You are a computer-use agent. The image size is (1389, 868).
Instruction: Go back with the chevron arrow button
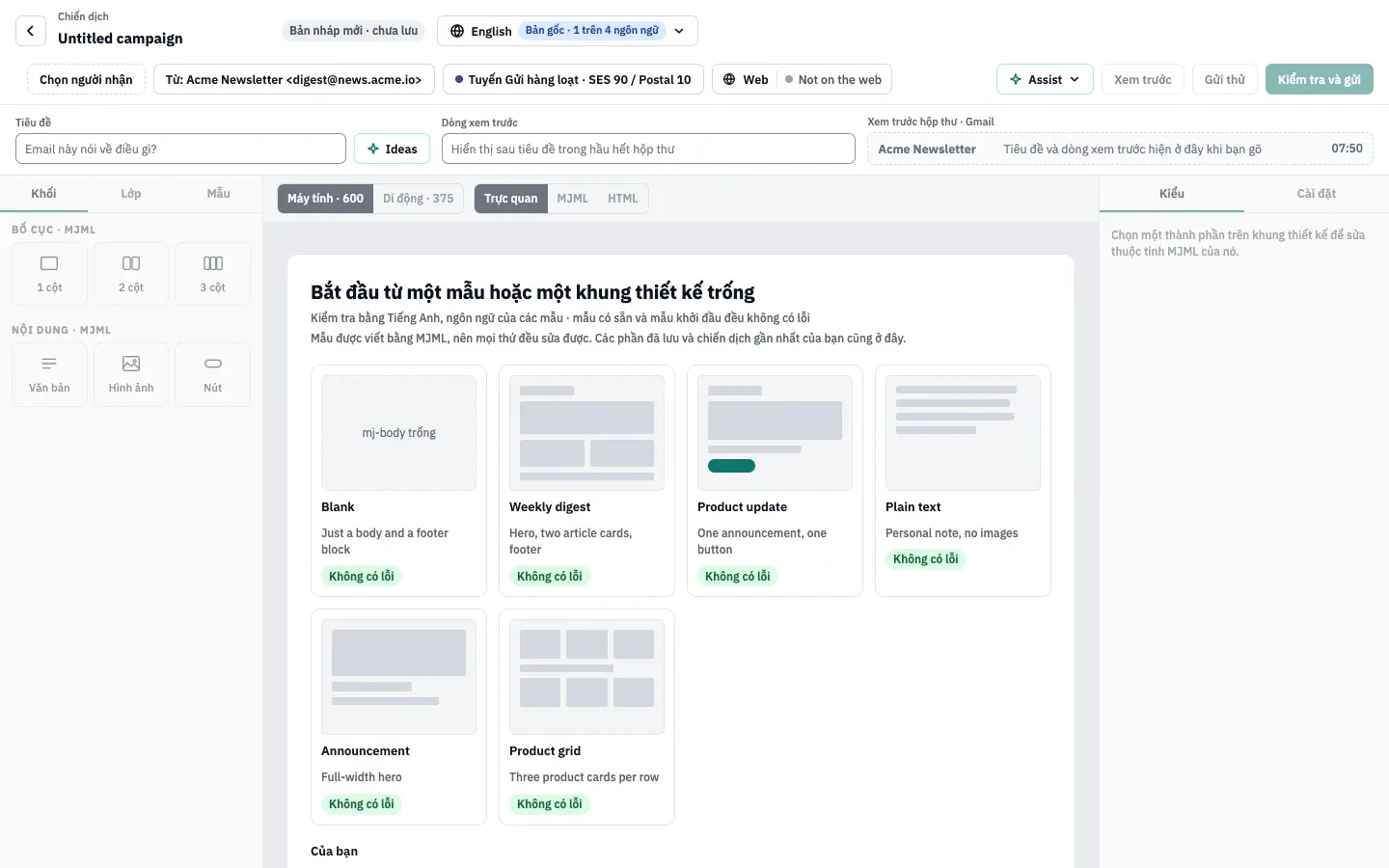31,31
